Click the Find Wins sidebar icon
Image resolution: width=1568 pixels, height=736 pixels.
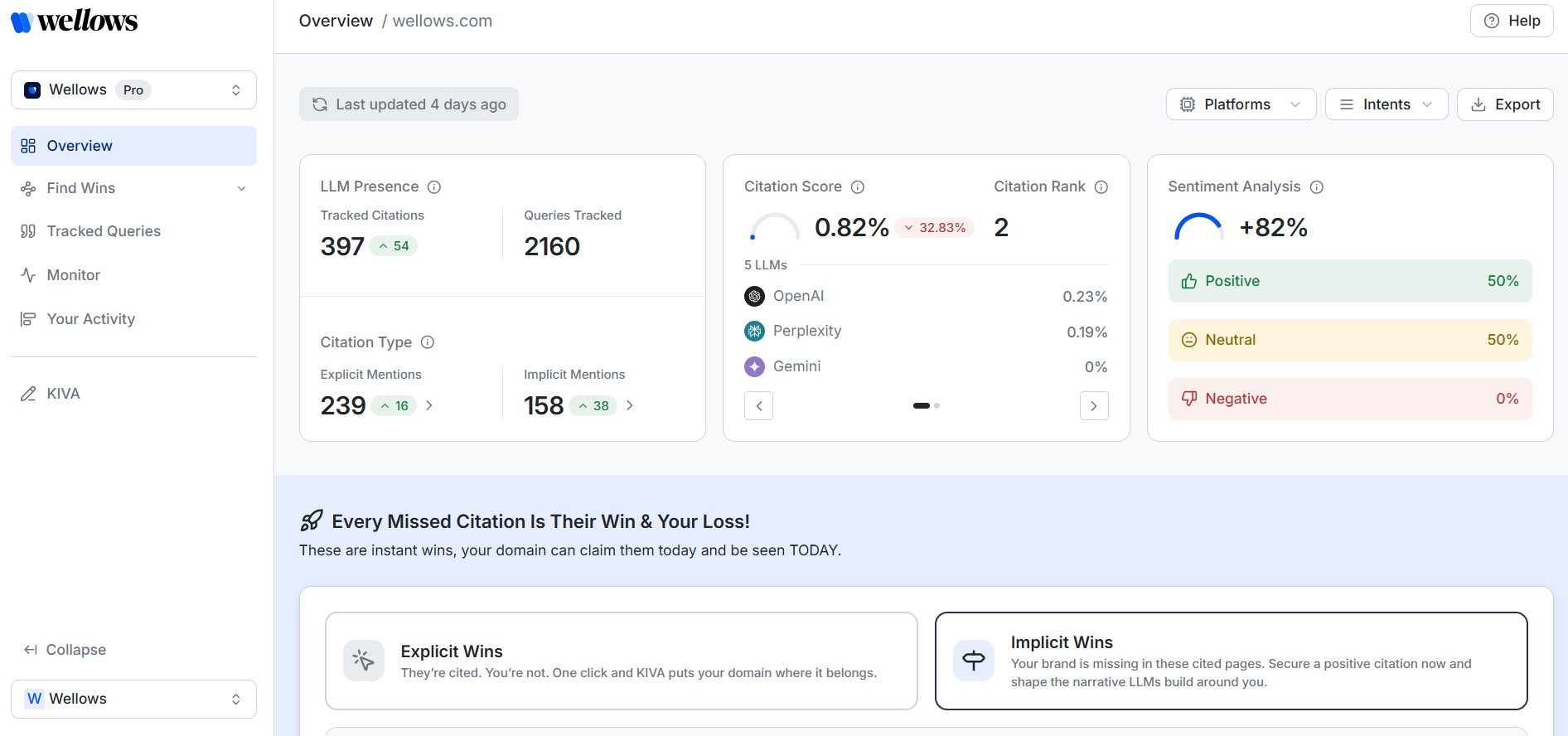click(x=28, y=188)
